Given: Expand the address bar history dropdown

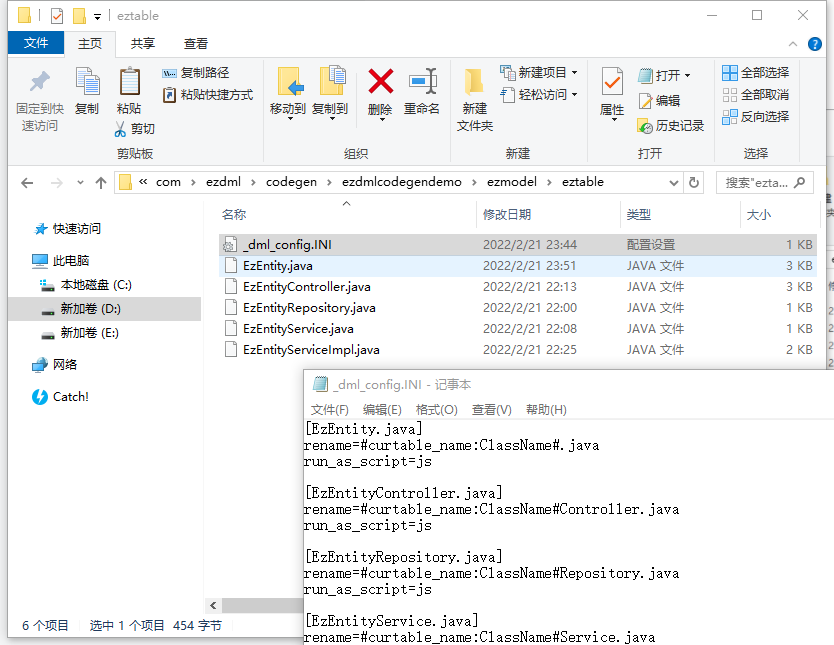Looking at the screenshot, I should pyautogui.click(x=673, y=183).
